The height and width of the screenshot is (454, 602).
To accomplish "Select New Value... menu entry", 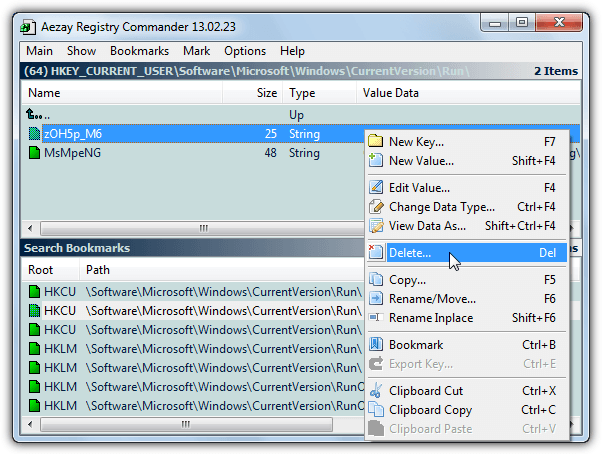I will pyautogui.click(x=467, y=160).
